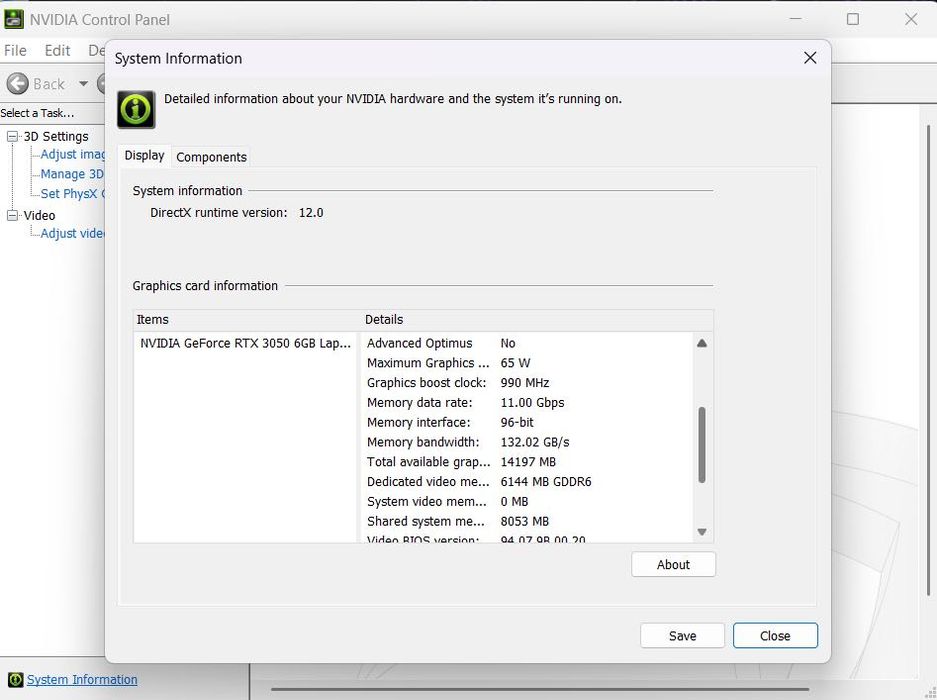Image resolution: width=937 pixels, height=700 pixels.
Task: Click the Memory bandwidth row
Action: pos(528,442)
